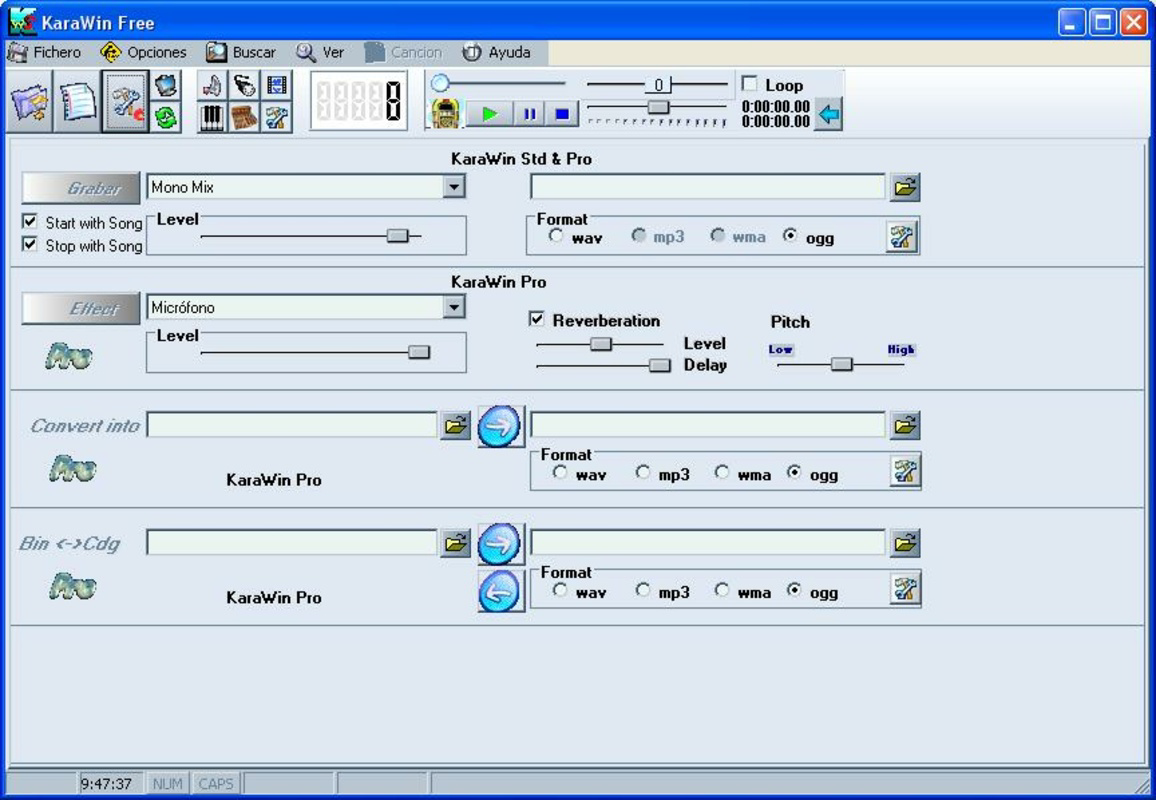The image size is (1156, 800).
Task: Click the film strip video icon
Action: tap(276, 86)
